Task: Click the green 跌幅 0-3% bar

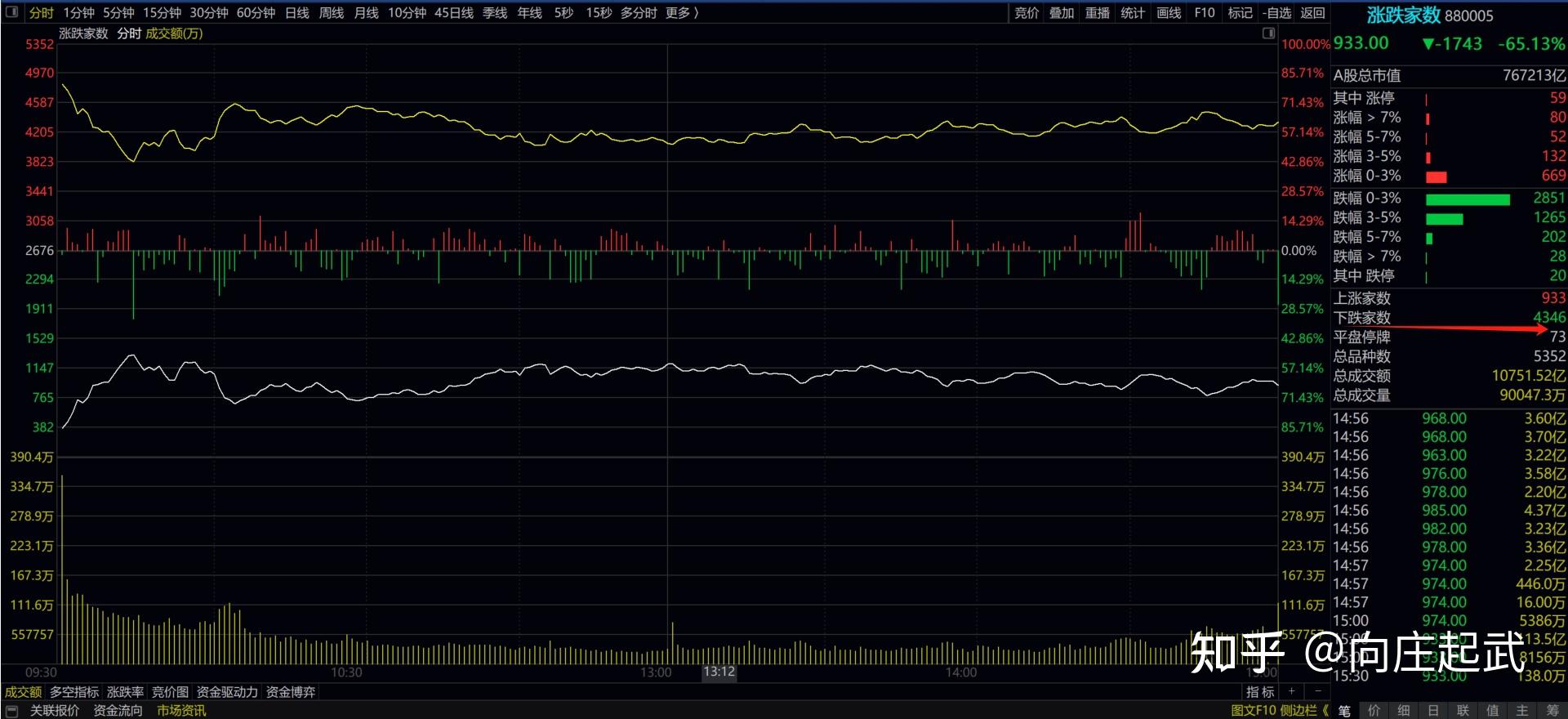Action: point(1468,200)
